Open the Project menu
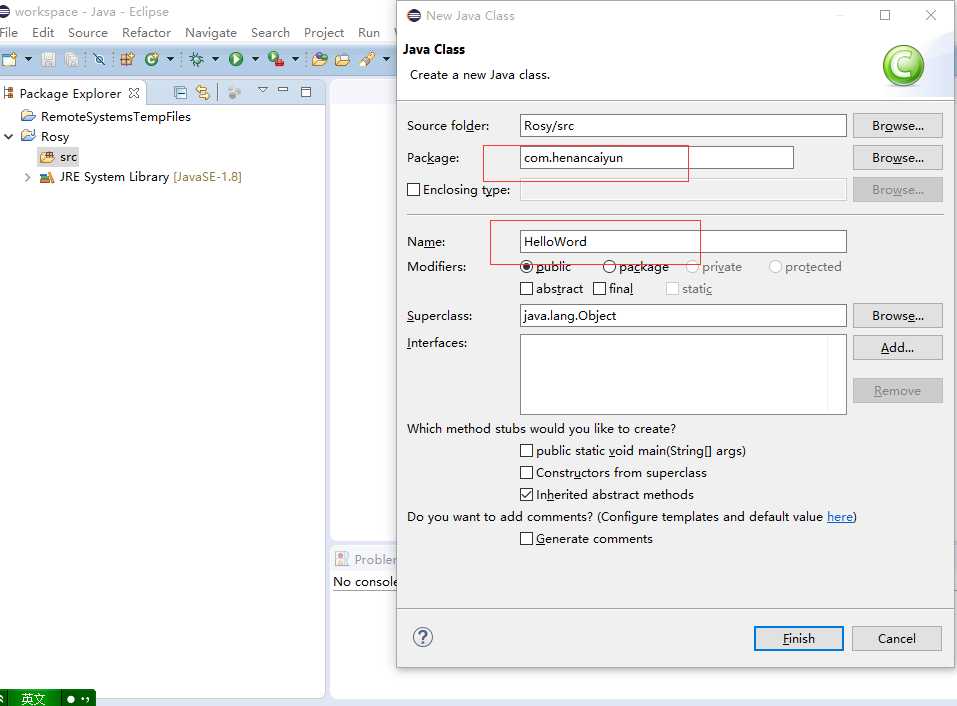Image resolution: width=957 pixels, height=706 pixels. click(324, 32)
